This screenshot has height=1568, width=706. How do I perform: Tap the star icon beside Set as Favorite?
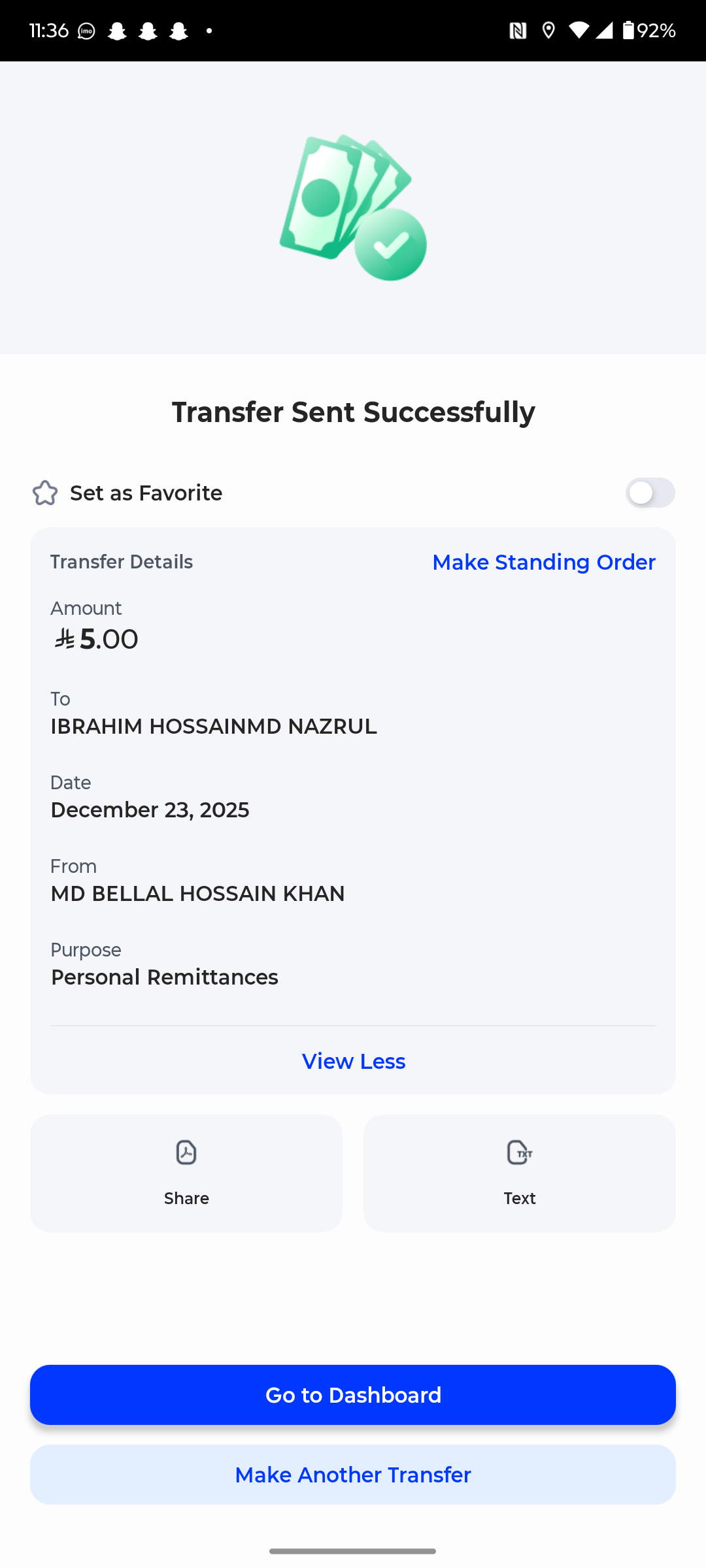(x=45, y=493)
